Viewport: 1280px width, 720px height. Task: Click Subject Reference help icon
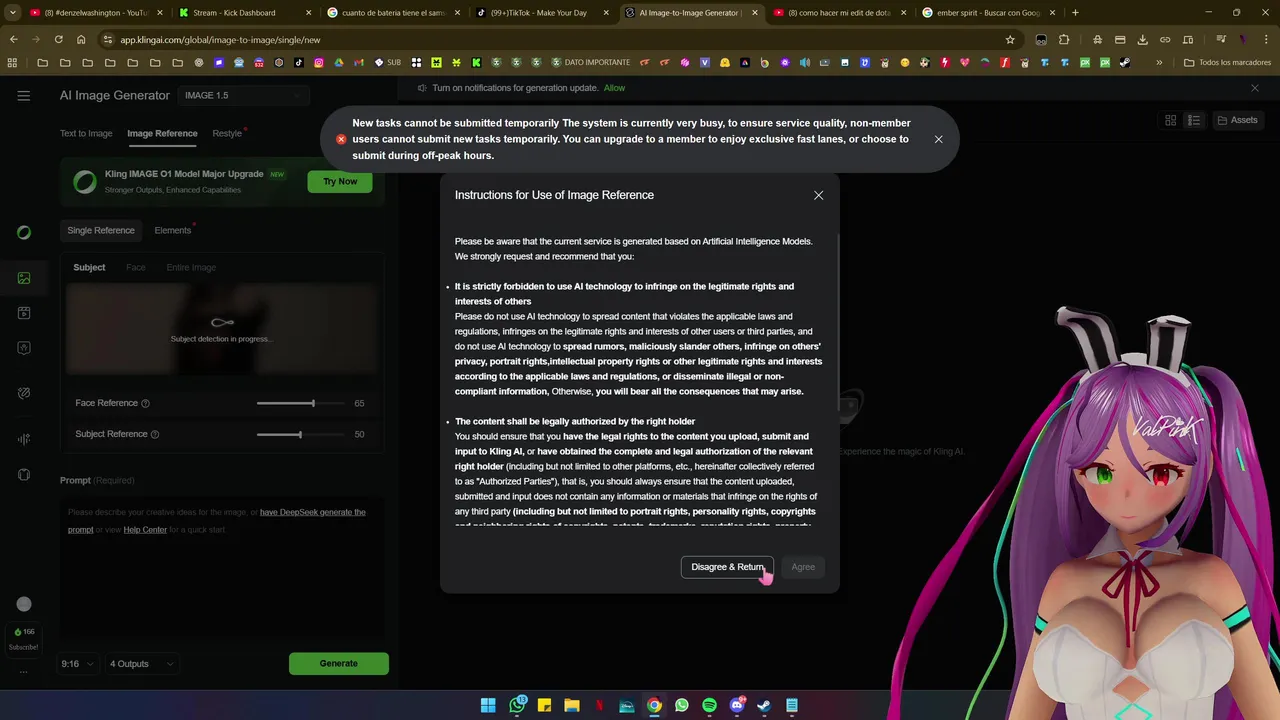click(x=154, y=434)
